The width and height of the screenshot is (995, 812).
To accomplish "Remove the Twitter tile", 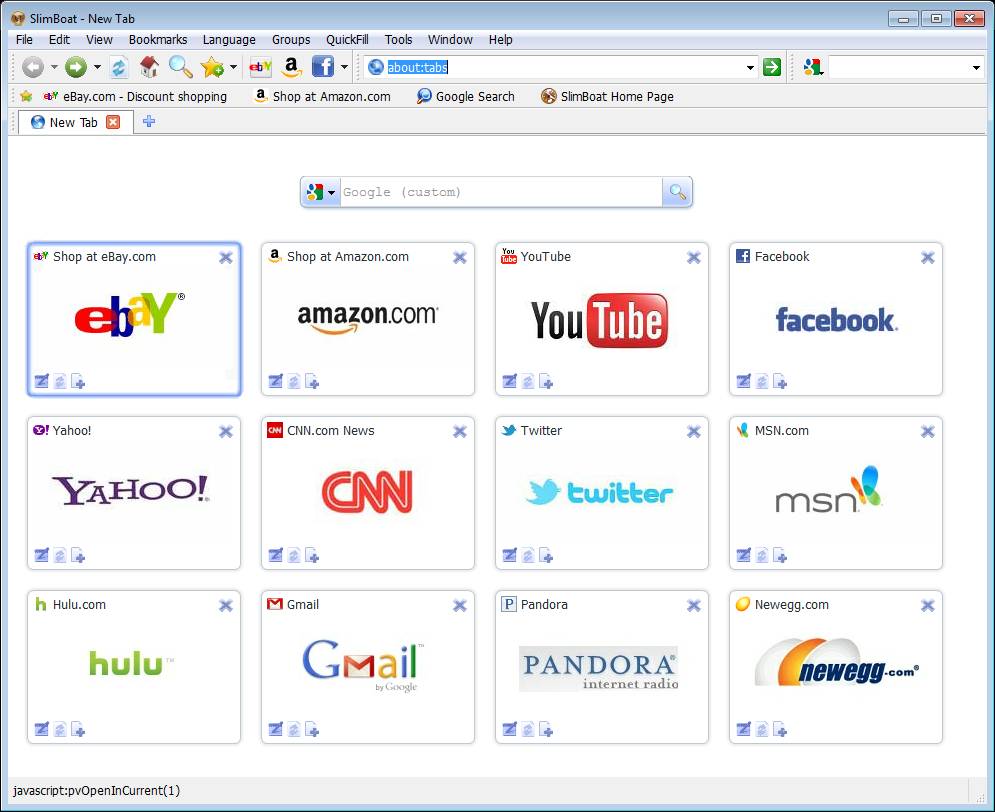I will (694, 432).
